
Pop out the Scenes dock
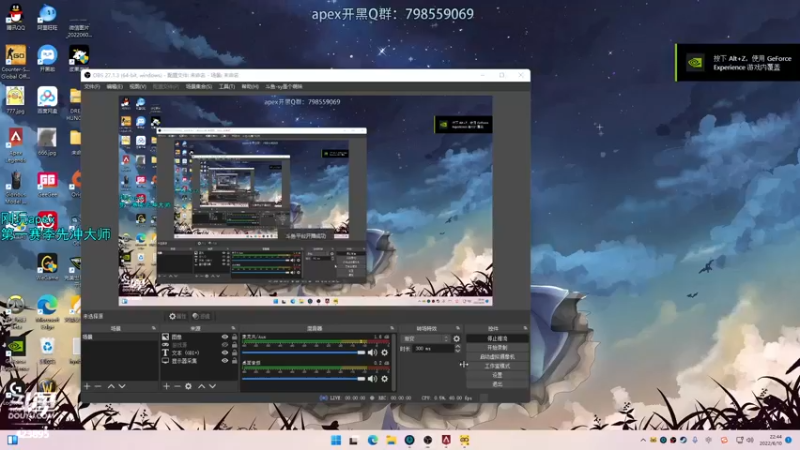point(154,328)
